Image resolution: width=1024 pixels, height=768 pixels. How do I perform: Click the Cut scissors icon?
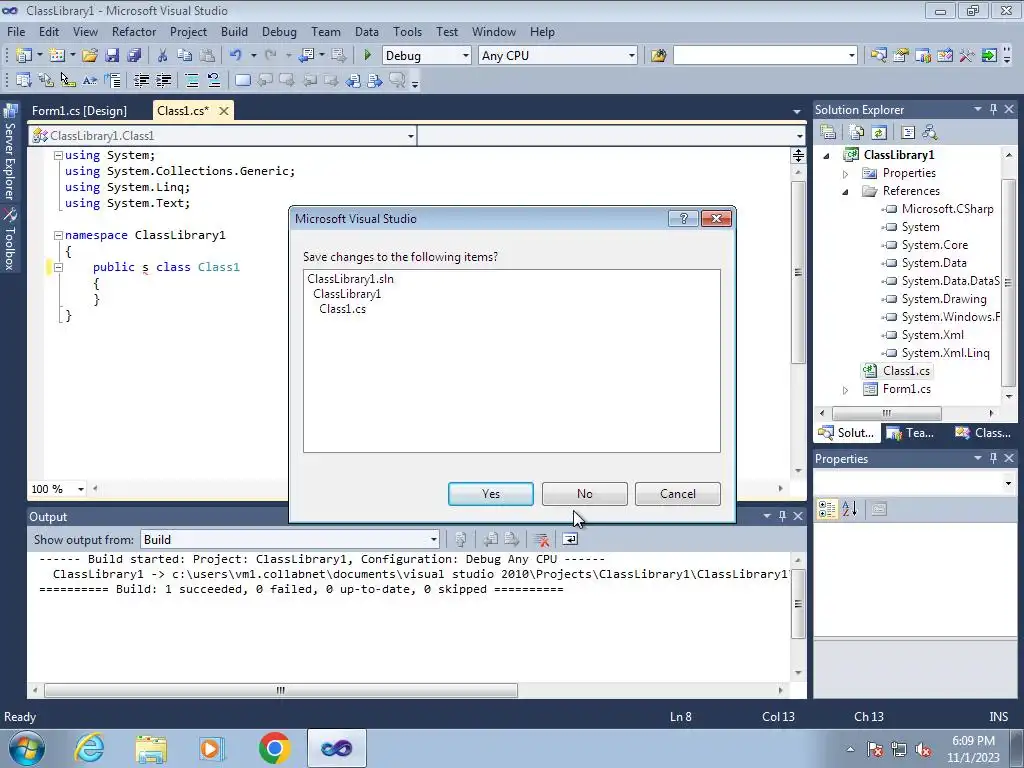click(x=163, y=56)
